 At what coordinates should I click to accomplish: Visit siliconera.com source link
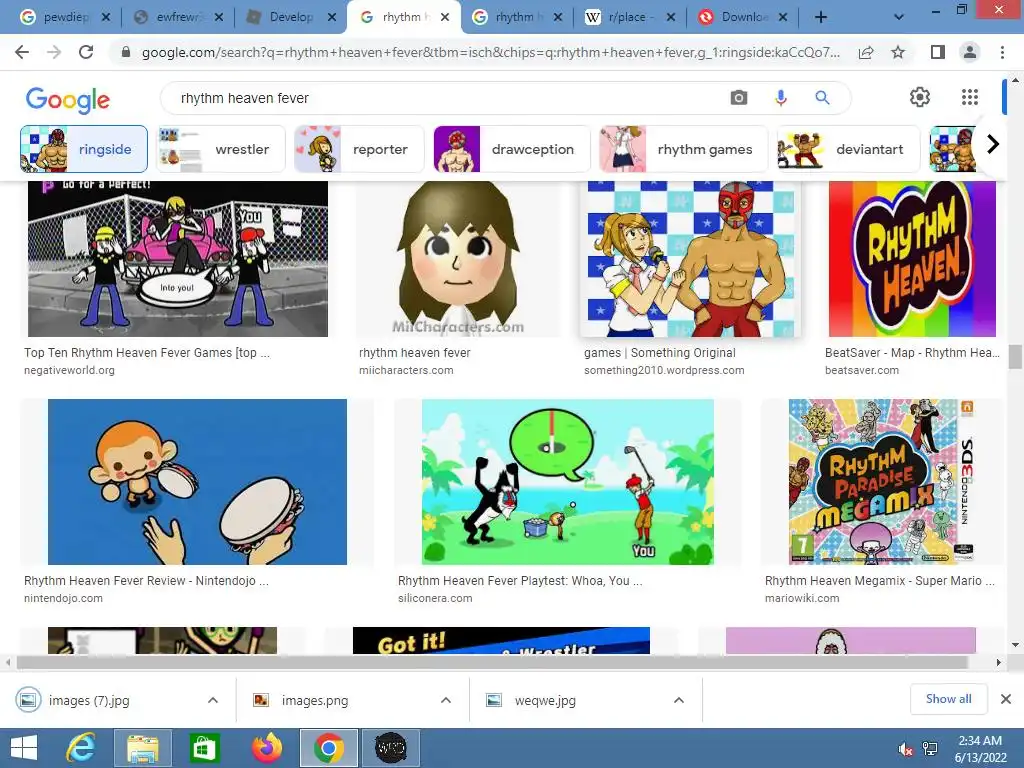435,598
